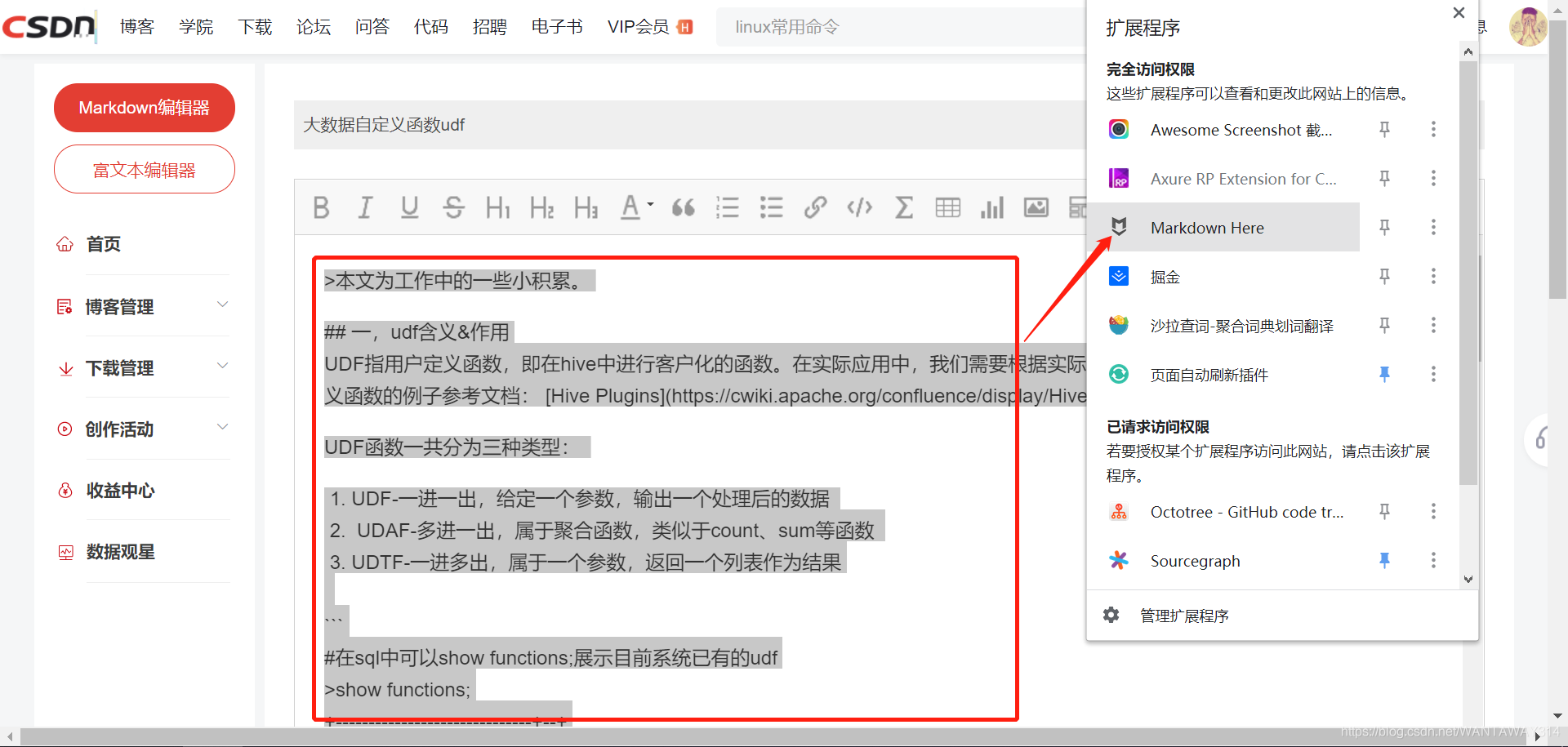Pin the Octotree extension
The height and width of the screenshot is (747, 1568).
1384,511
